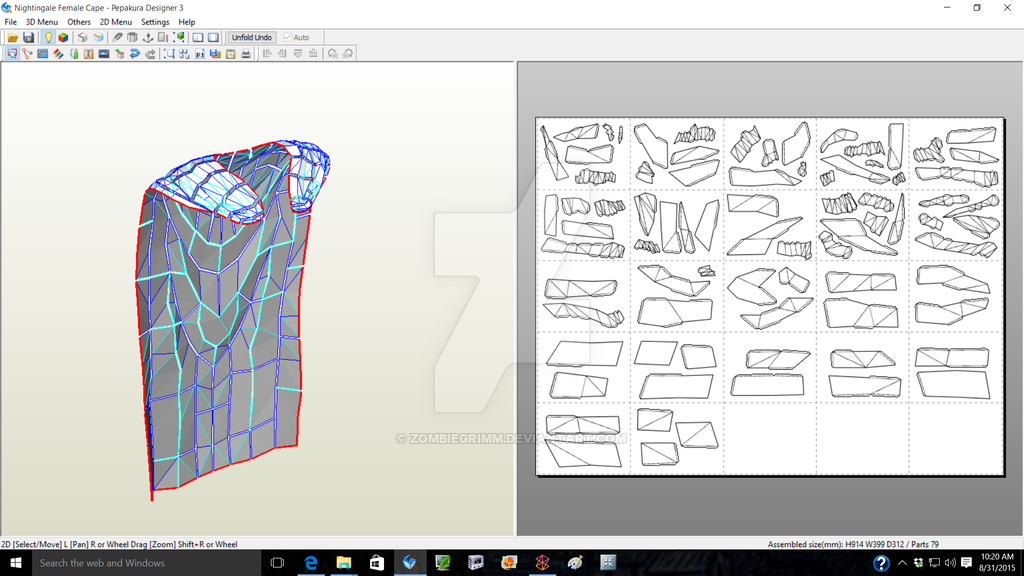
Task: Toggle texture display with the colored cube icon
Action: [63, 38]
